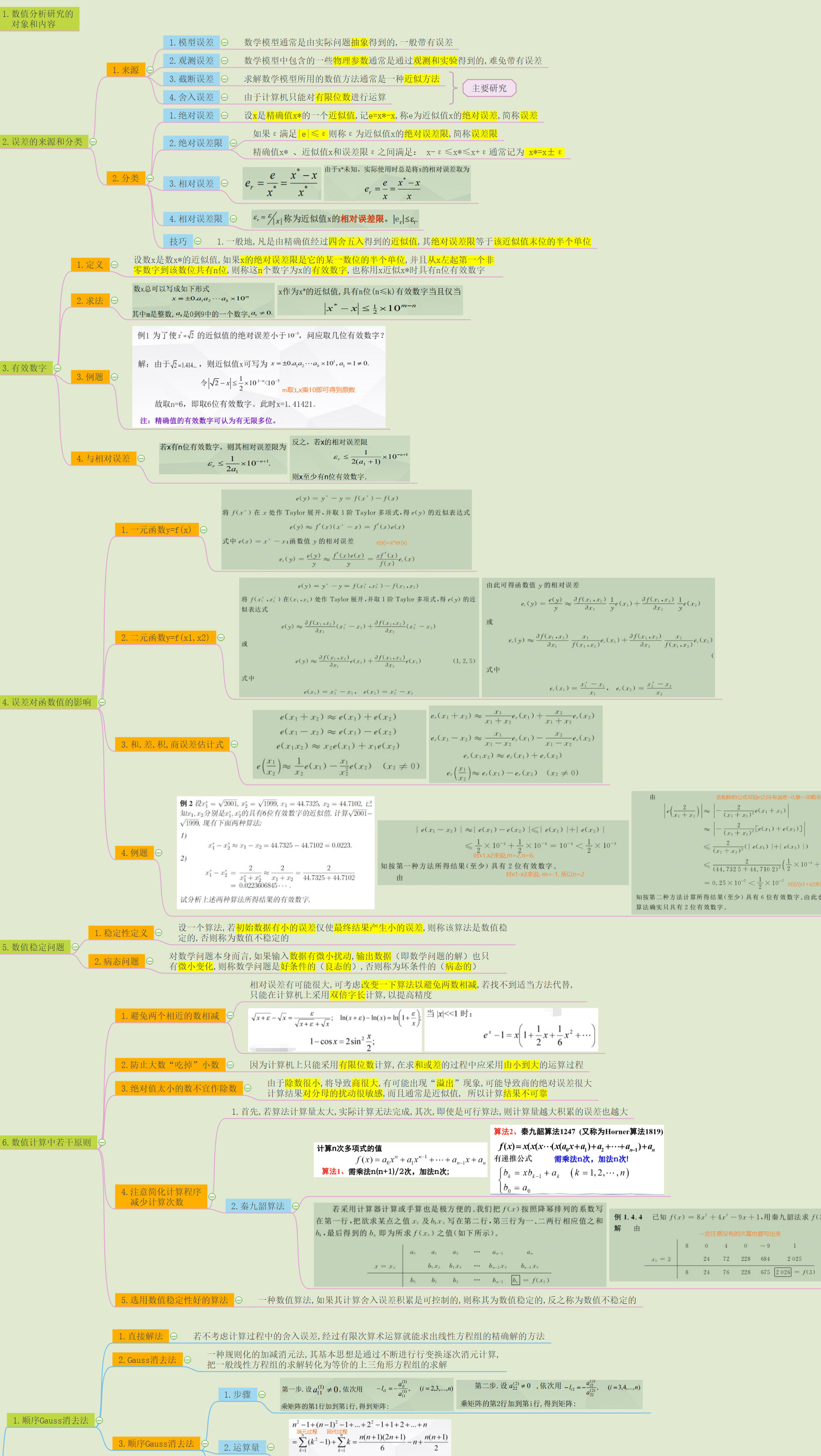Select the '4. 与相对误差' node
The height and width of the screenshot is (1456, 821).
click(103, 458)
